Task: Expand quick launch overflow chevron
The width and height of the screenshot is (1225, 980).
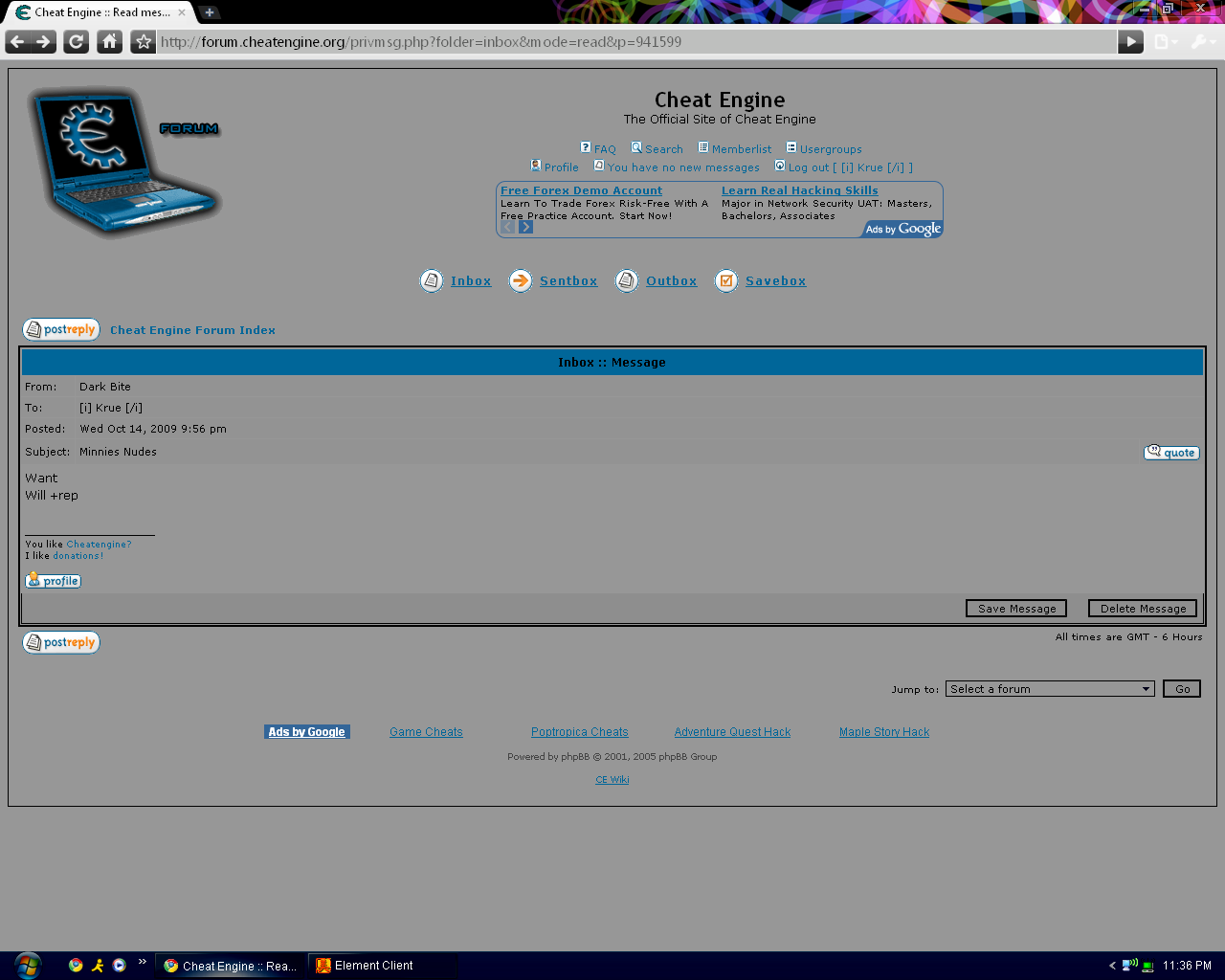Action: click(x=143, y=962)
